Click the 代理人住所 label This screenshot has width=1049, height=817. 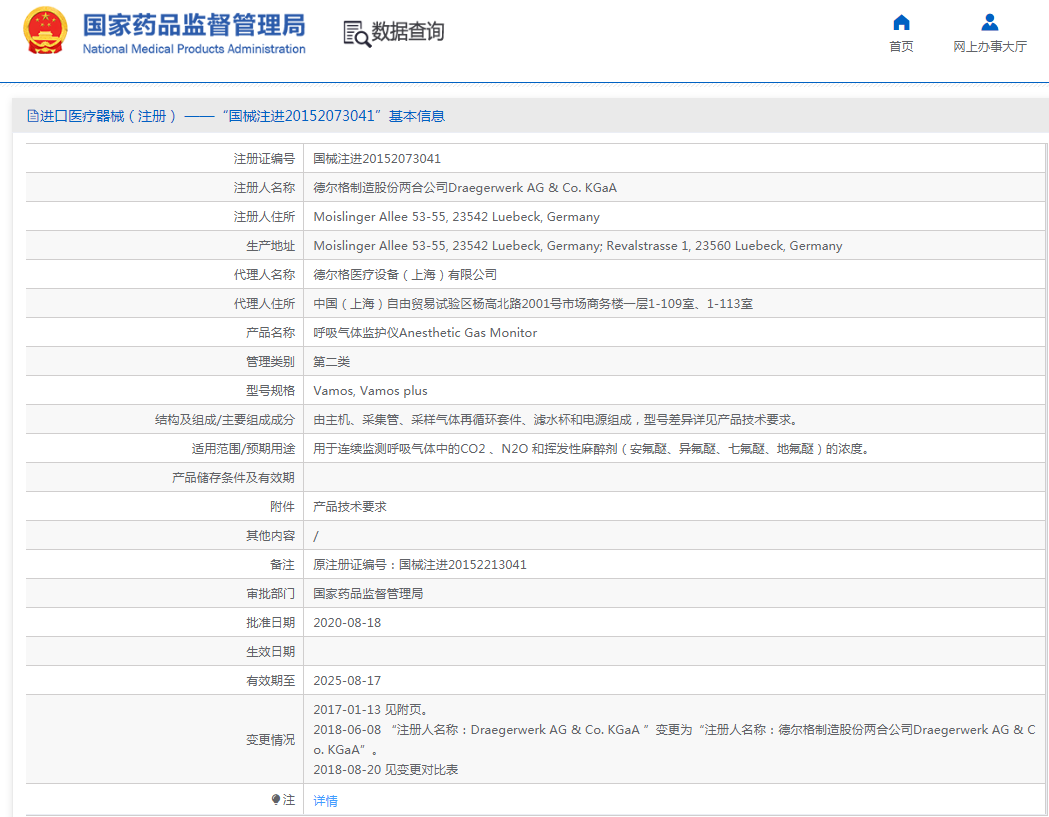[264, 304]
